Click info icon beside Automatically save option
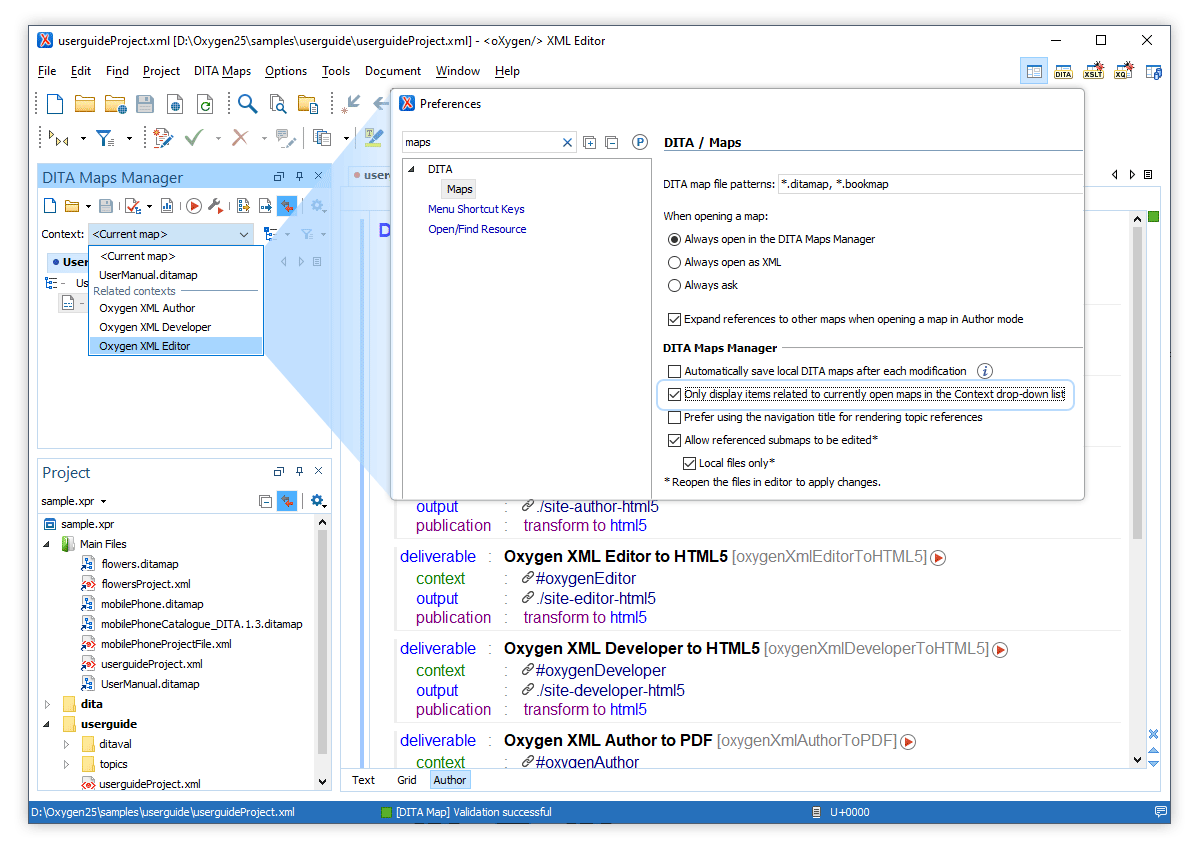 click(x=984, y=371)
